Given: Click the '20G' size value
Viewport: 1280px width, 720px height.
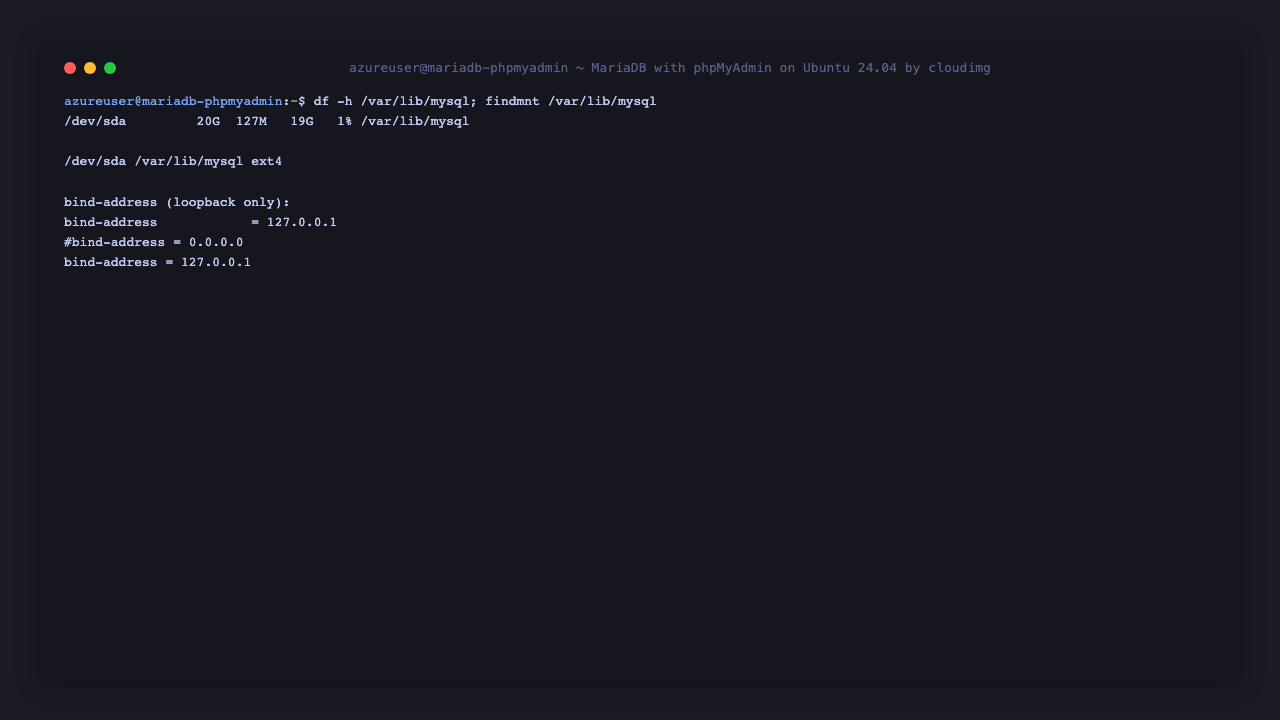Looking at the screenshot, I should pyautogui.click(x=208, y=122).
